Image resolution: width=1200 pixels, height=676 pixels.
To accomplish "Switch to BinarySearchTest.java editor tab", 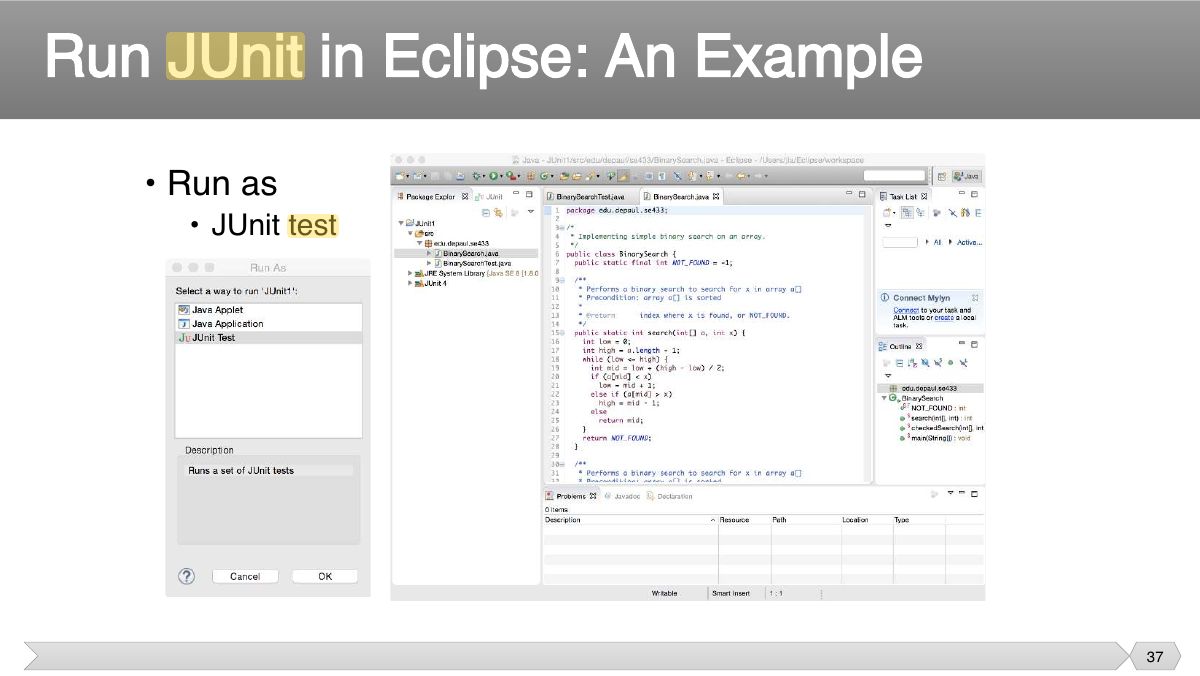I will tap(590, 197).
